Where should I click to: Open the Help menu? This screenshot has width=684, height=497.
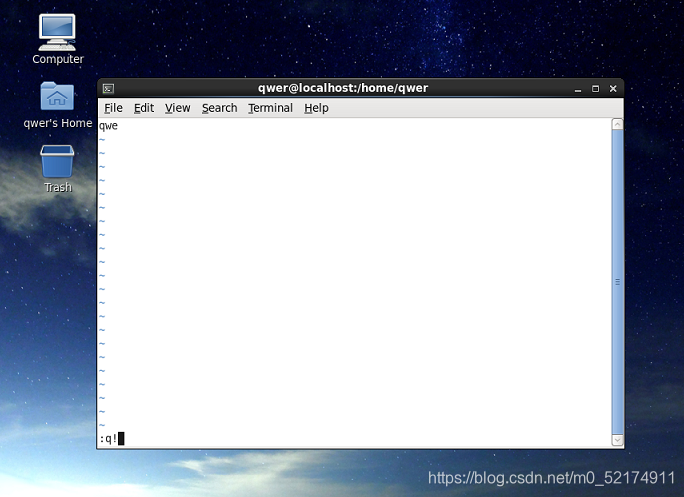316,108
